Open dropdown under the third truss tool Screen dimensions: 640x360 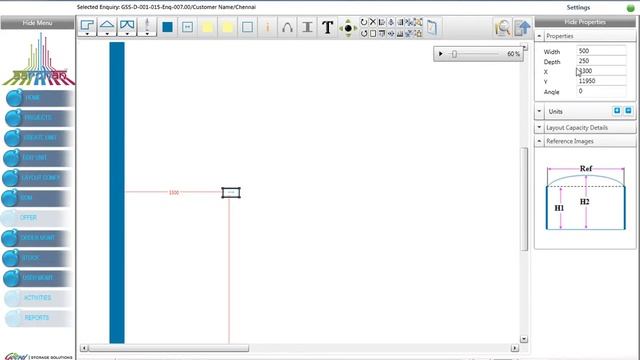(127, 34)
